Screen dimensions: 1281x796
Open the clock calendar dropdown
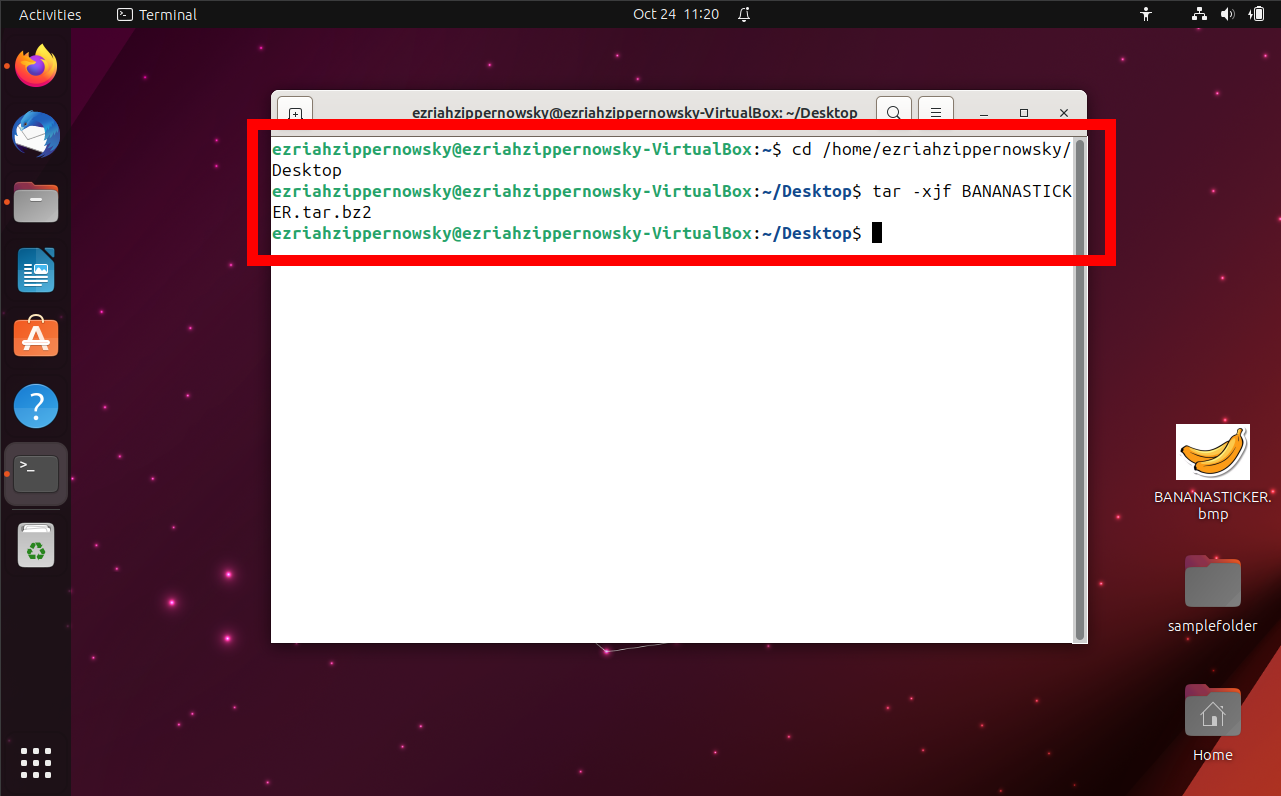click(676, 14)
